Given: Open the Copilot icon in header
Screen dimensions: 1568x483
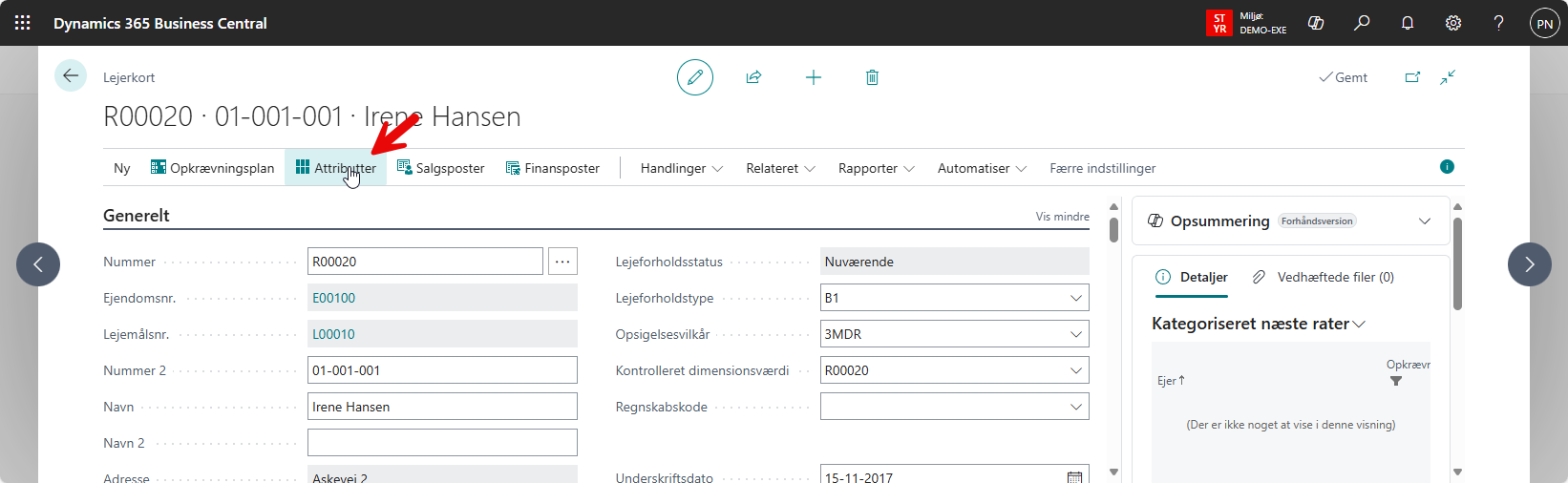Looking at the screenshot, I should point(1316,23).
